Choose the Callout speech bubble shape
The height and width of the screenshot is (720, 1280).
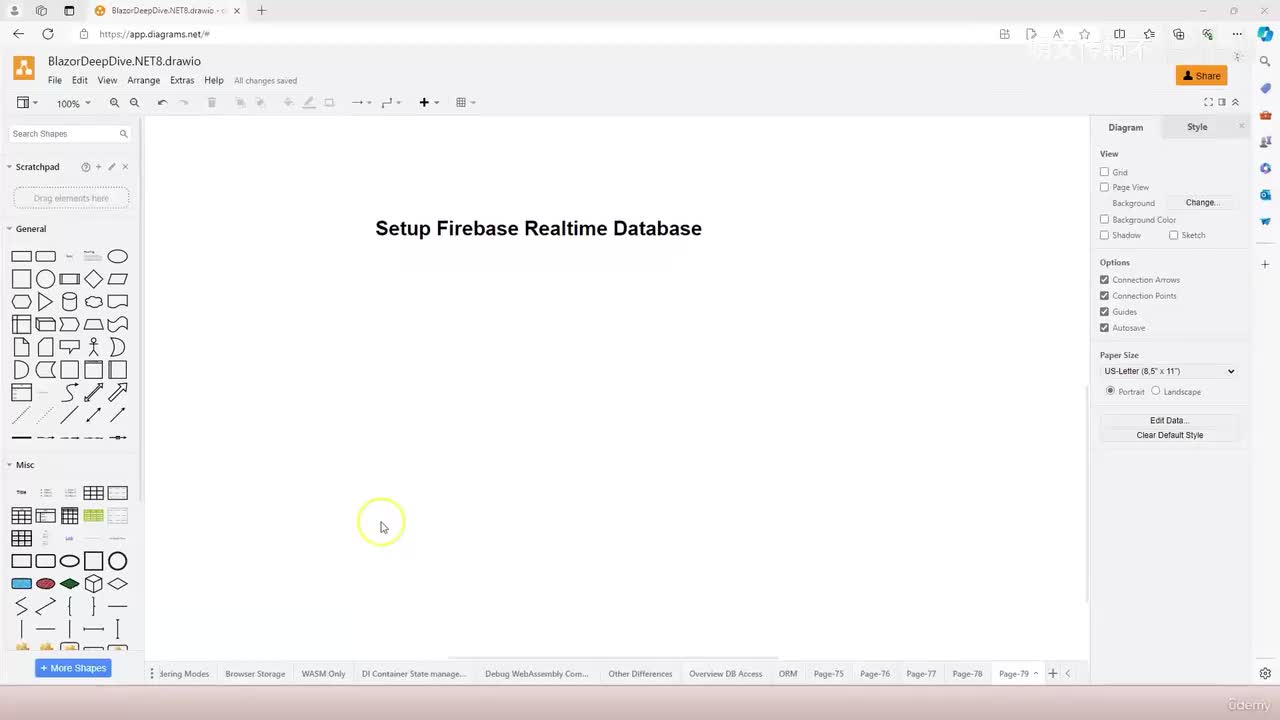[x=70, y=347]
